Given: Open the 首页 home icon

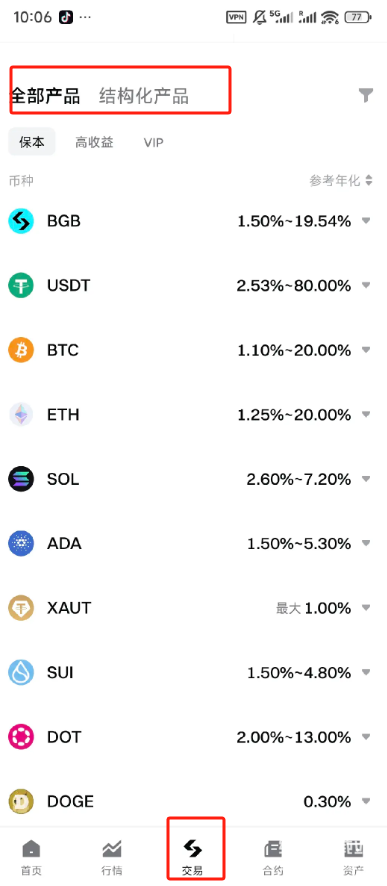Looking at the screenshot, I should [32, 849].
